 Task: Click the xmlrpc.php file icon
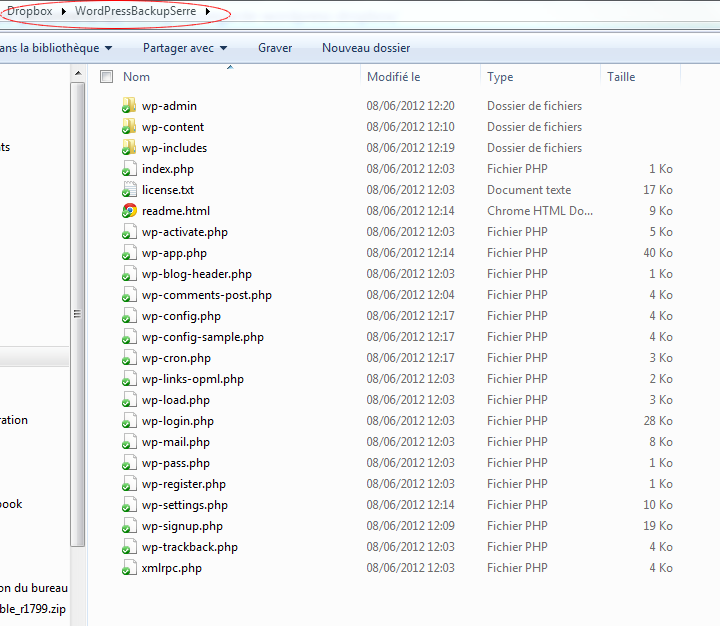tap(129, 568)
